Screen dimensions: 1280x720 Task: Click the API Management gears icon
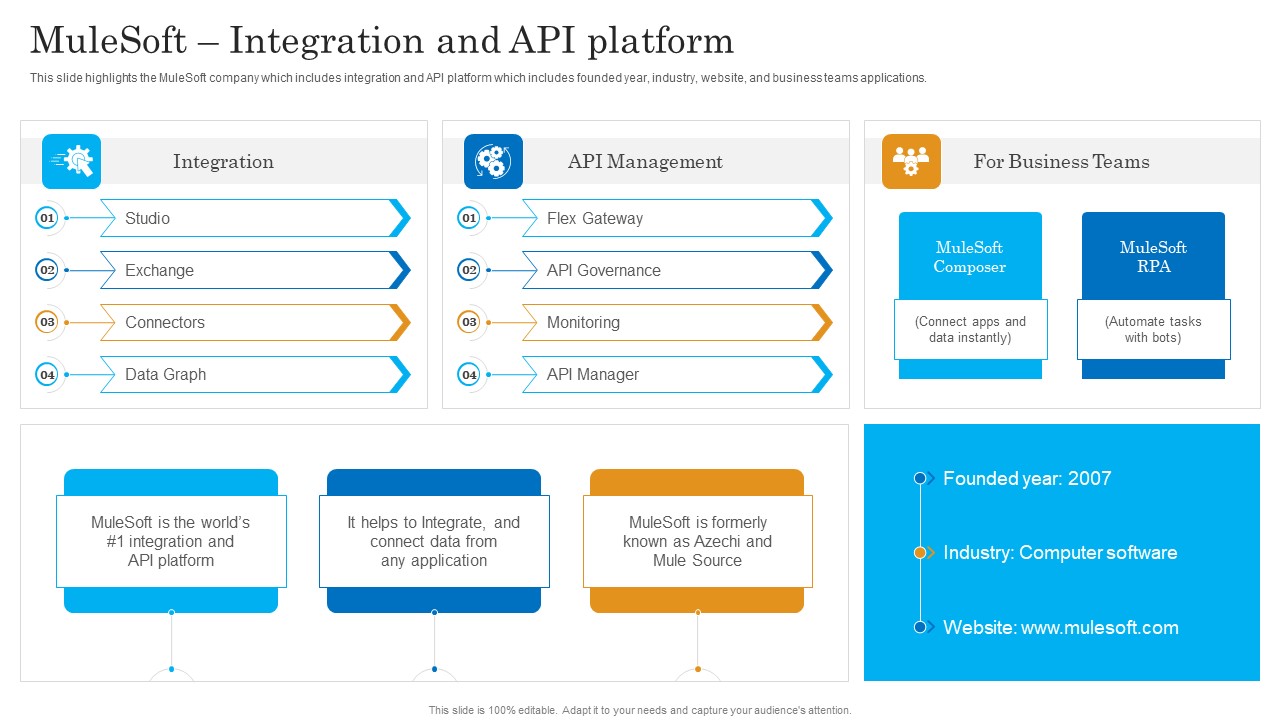coord(493,161)
